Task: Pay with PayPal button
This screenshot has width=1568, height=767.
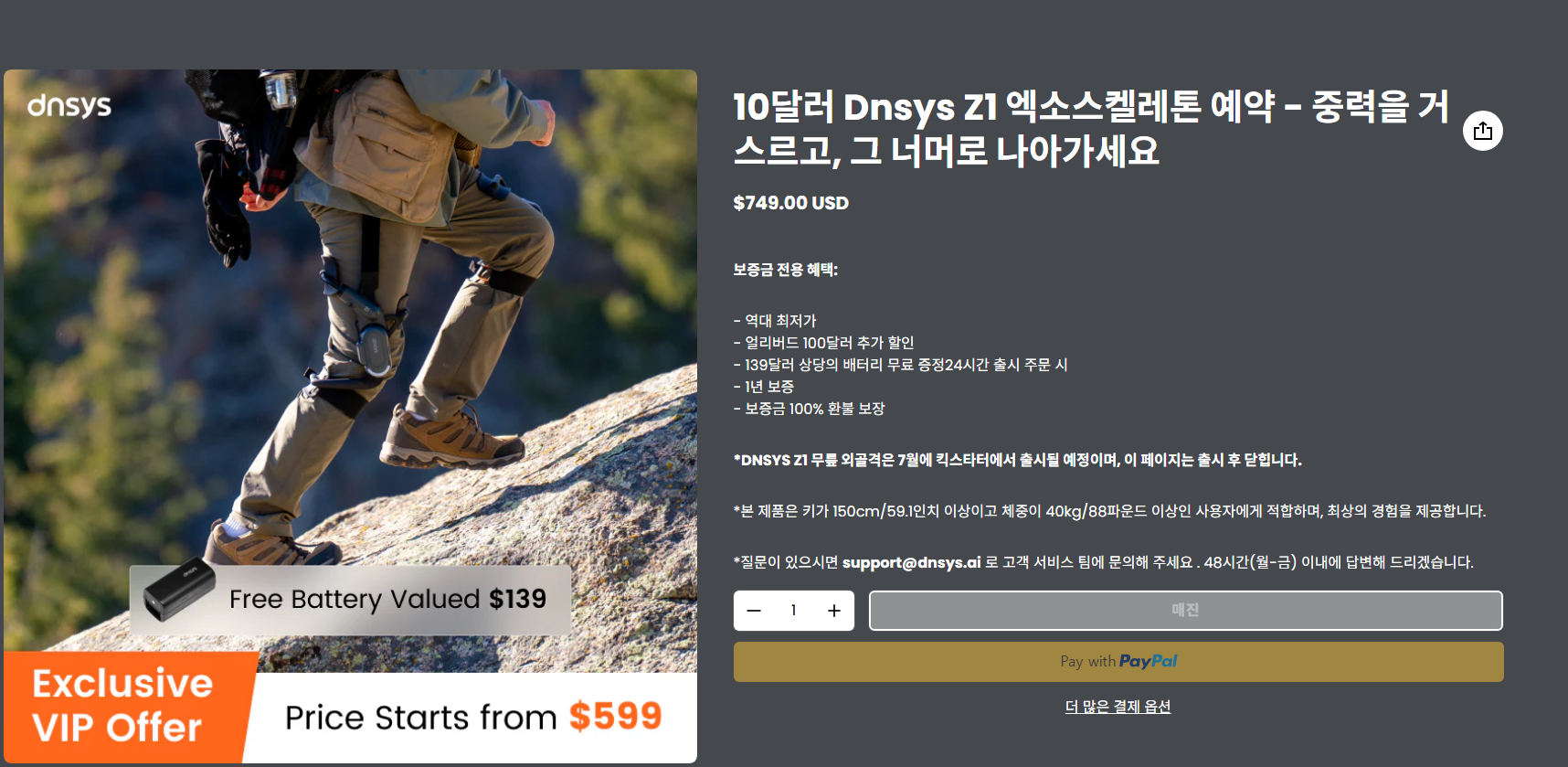Action: coord(1118,661)
